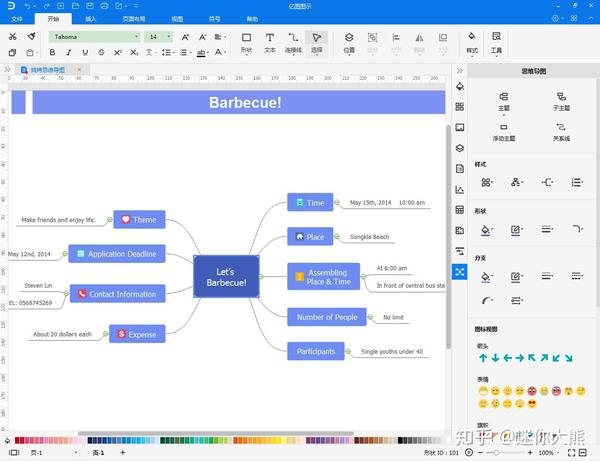Add a relationship line from the panel
Screen dimensions: 600x461
(x=561, y=132)
